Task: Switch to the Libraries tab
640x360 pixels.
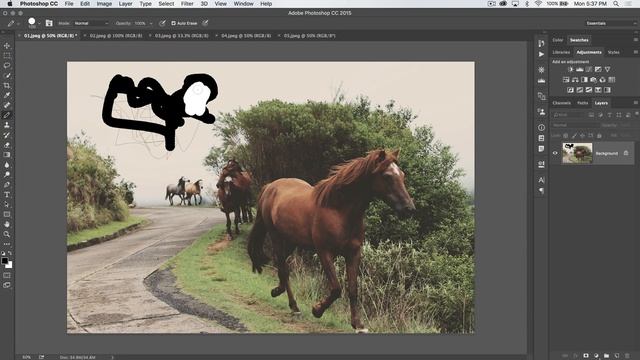Action: (561, 52)
